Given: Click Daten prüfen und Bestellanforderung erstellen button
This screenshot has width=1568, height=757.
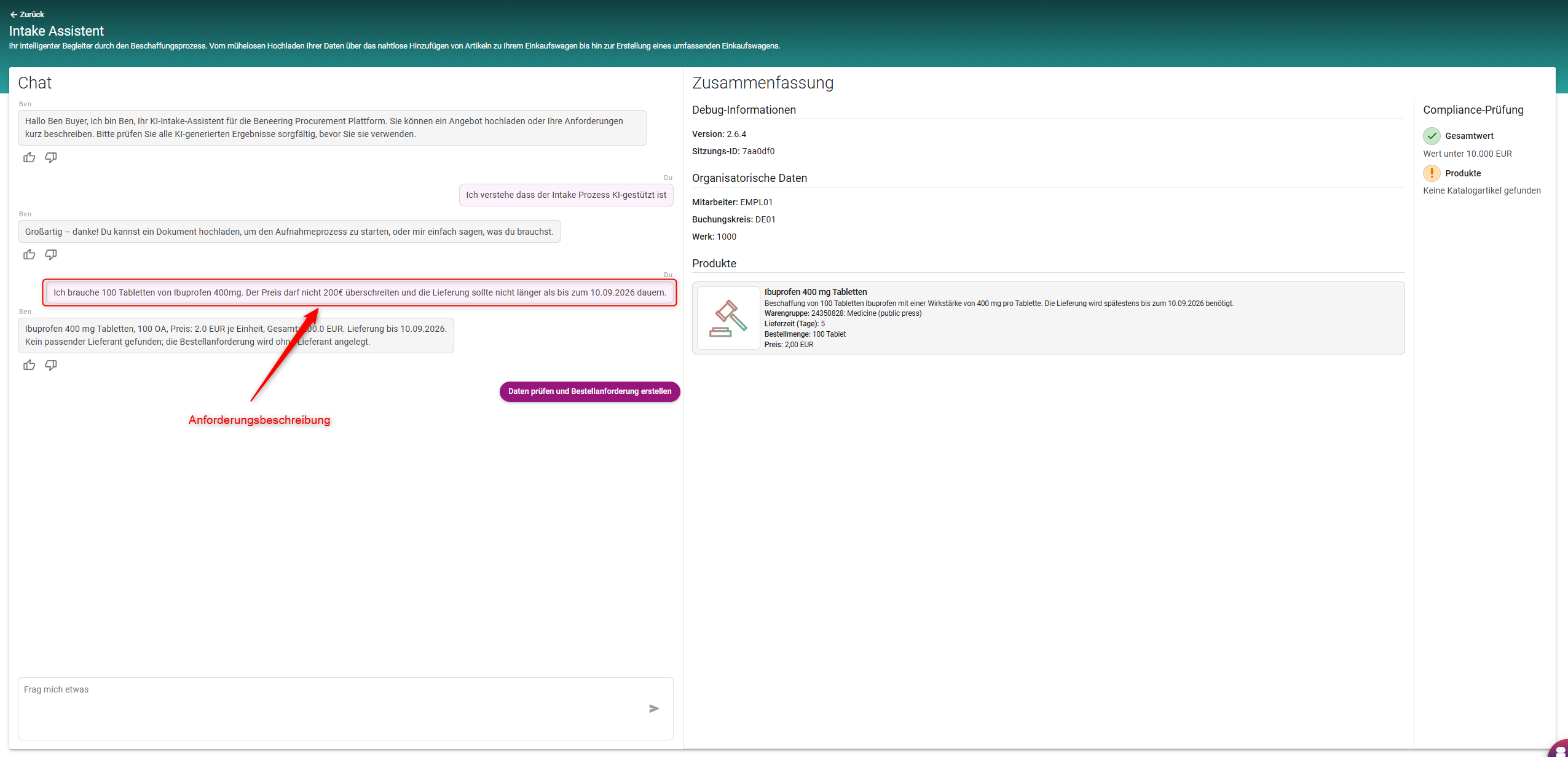Looking at the screenshot, I should tap(589, 391).
